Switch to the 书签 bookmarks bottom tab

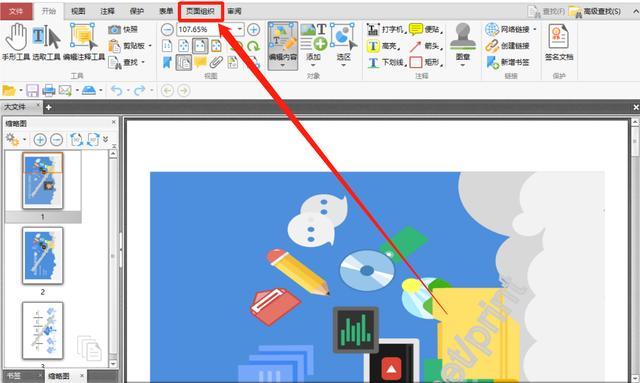pos(14,376)
